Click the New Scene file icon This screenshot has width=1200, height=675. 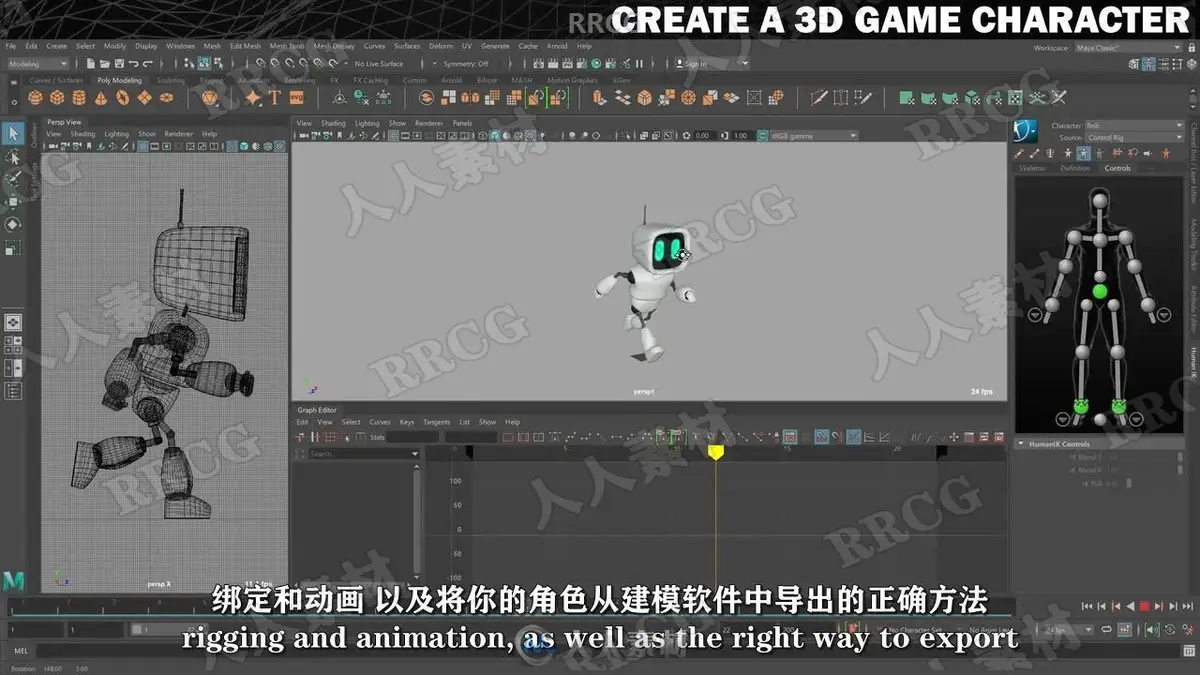(x=92, y=64)
